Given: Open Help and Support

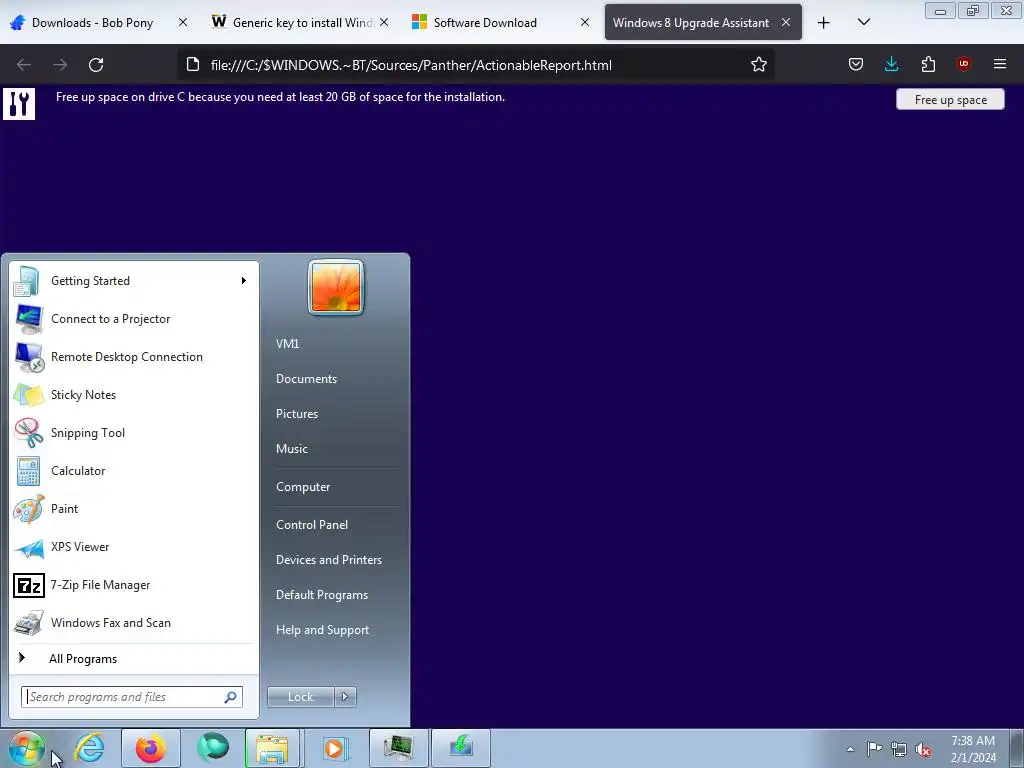Looking at the screenshot, I should [323, 630].
